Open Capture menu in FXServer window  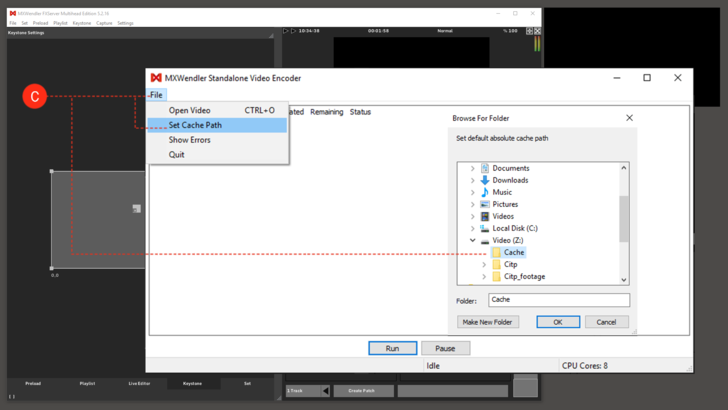[x=104, y=23]
